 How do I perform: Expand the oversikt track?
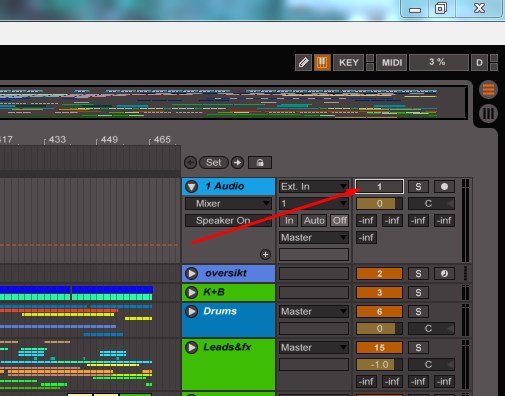pos(192,273)
